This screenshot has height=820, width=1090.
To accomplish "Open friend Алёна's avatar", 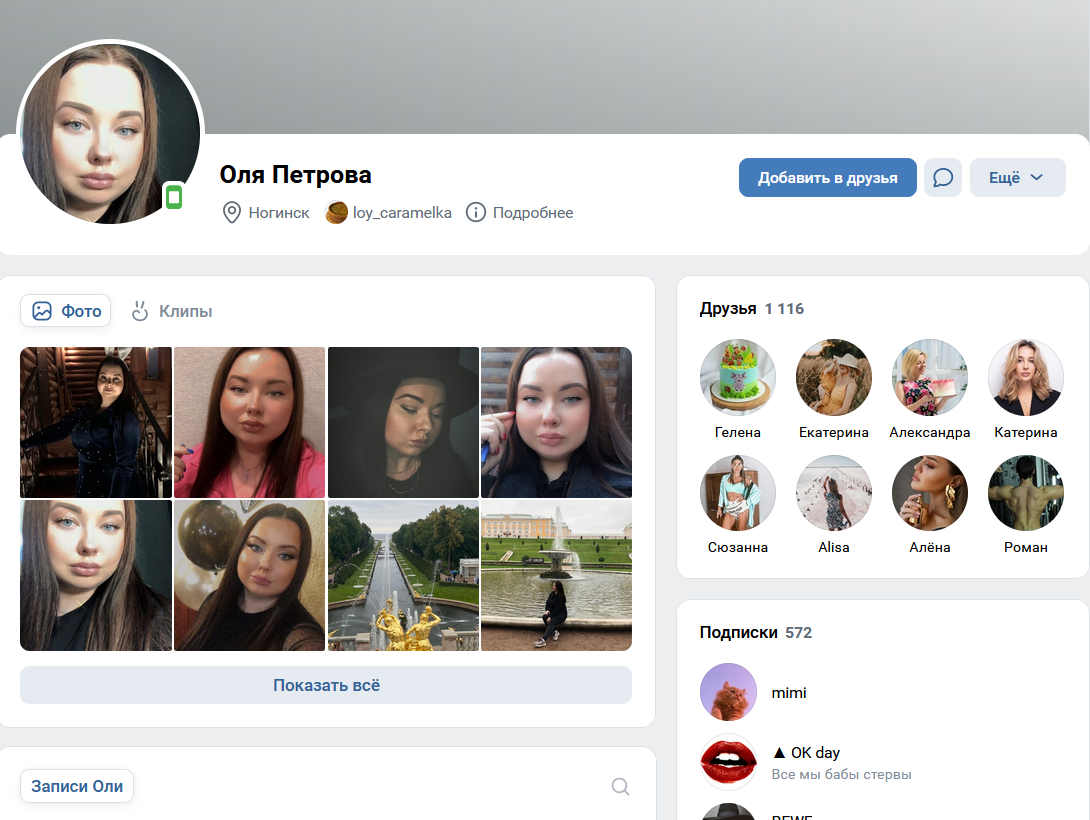I will click(929, 493).
